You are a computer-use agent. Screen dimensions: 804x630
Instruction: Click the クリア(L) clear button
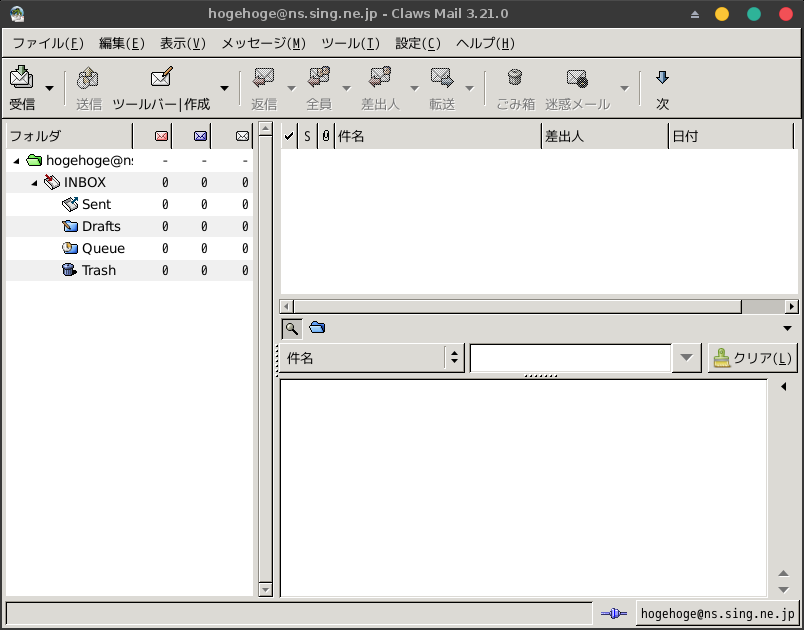point(753,358)
